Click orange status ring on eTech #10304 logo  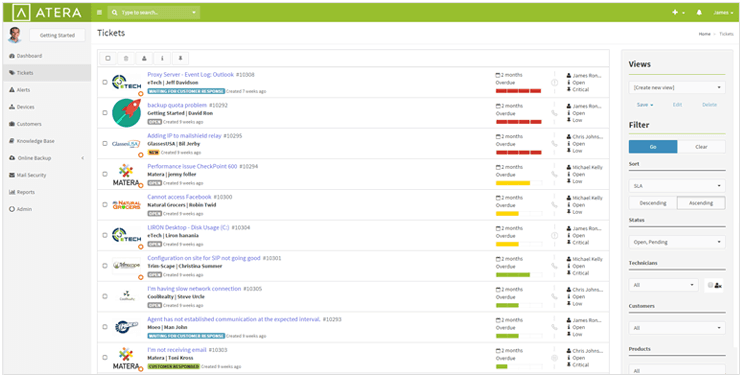click(141, 246)
